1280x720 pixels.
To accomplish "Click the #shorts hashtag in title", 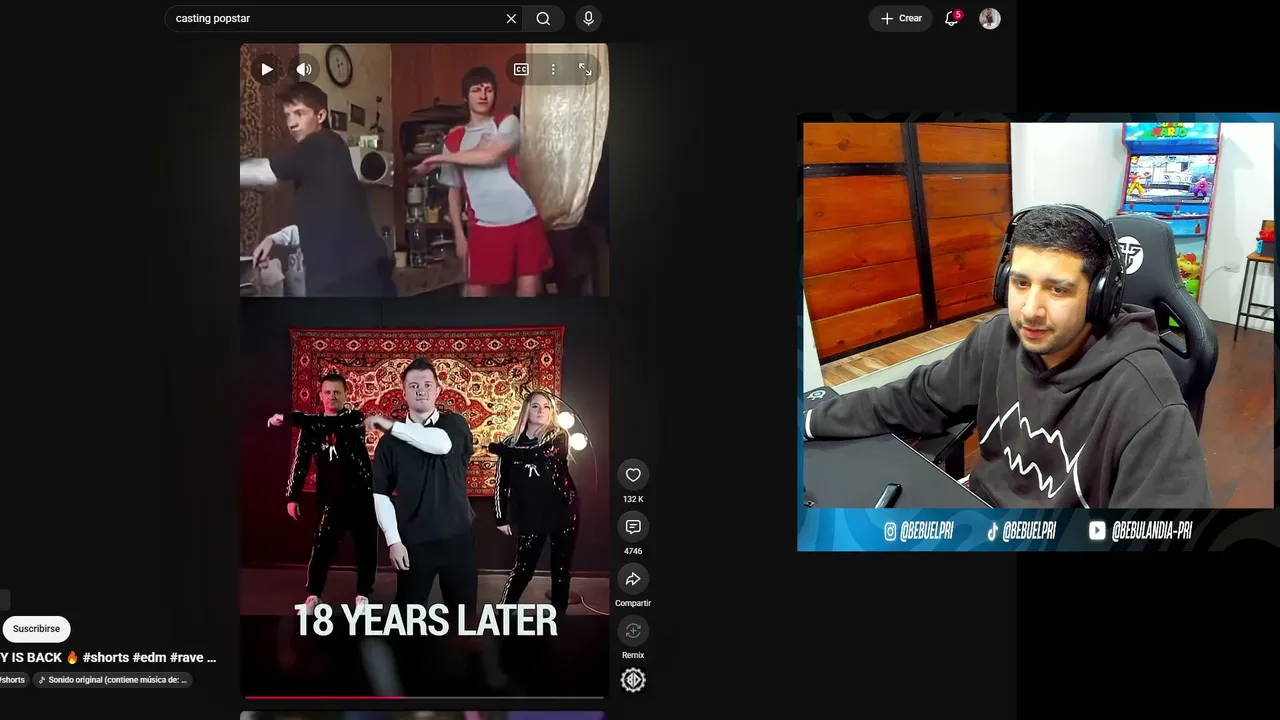I will (106, 657).
